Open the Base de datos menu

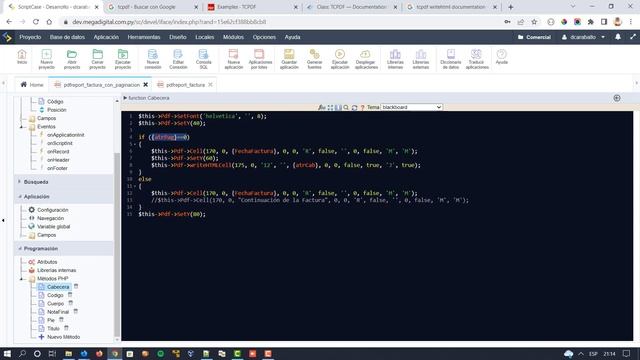pos(67,37)
